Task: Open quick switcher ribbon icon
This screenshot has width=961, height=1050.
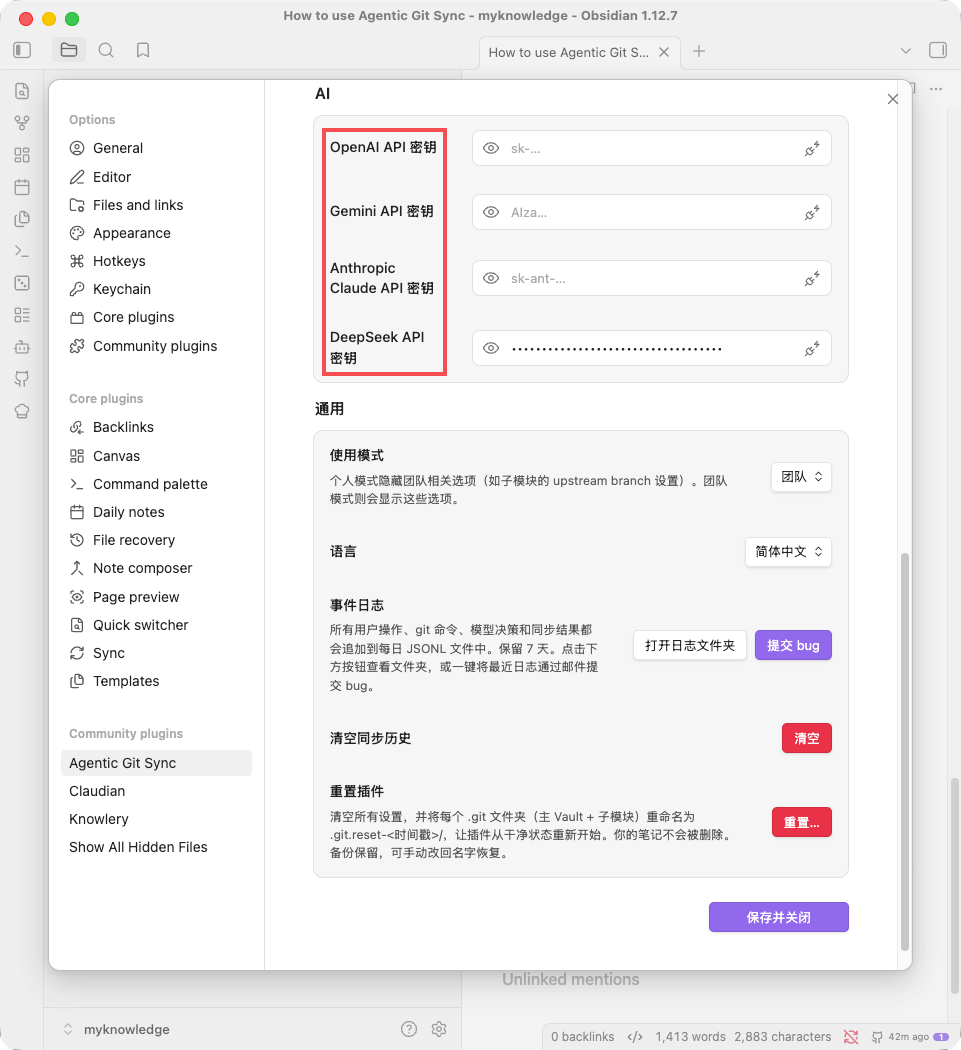Action: (22, 91)
